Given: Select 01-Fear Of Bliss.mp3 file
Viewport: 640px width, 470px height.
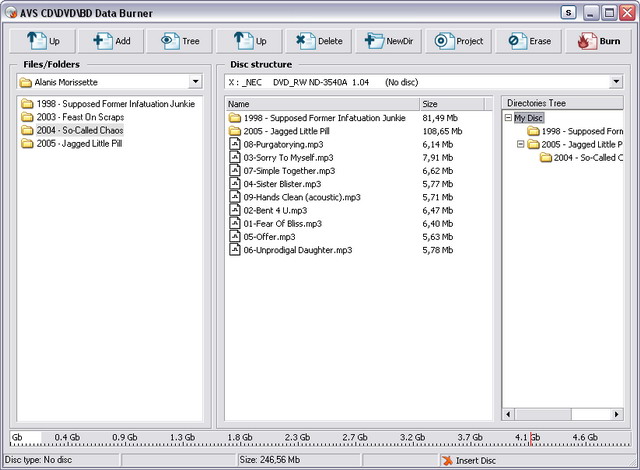Looking at the screenshot, I should coord(275,224).
